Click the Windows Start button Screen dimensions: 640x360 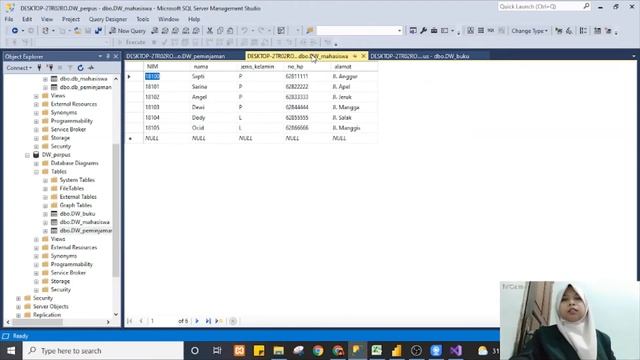pyautogui.click(x=11, y=351)
